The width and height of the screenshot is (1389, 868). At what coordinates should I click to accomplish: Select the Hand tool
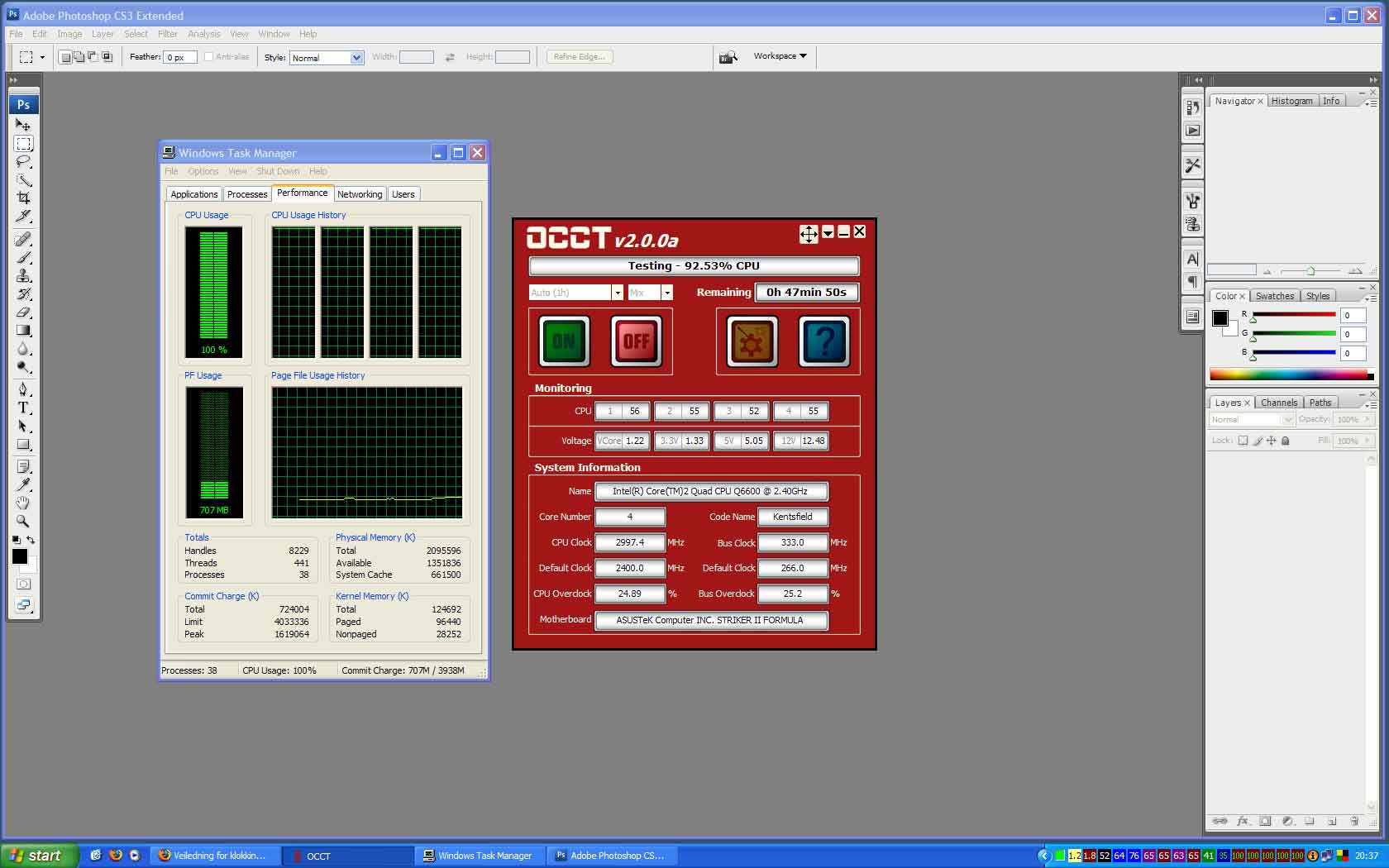(23, 503)
